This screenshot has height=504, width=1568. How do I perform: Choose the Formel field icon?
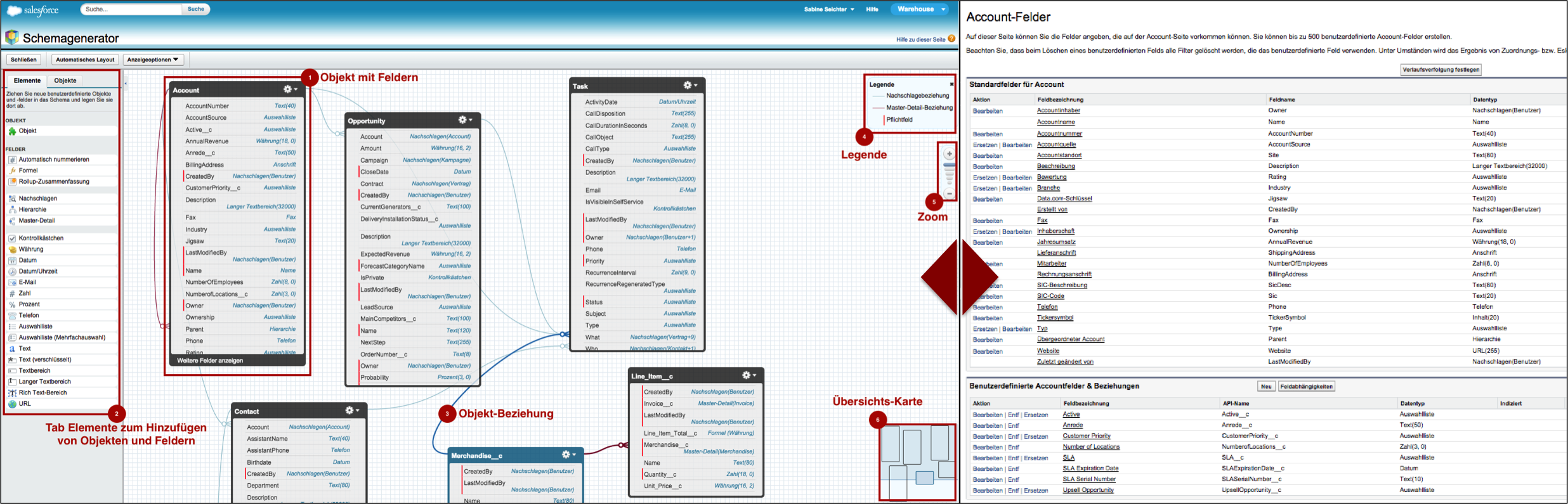tap(12, 171)
